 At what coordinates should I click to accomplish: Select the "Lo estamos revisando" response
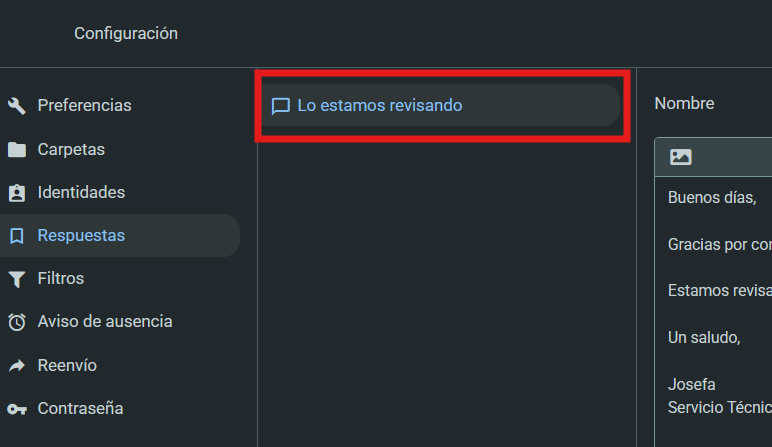(x=380, y=104)
